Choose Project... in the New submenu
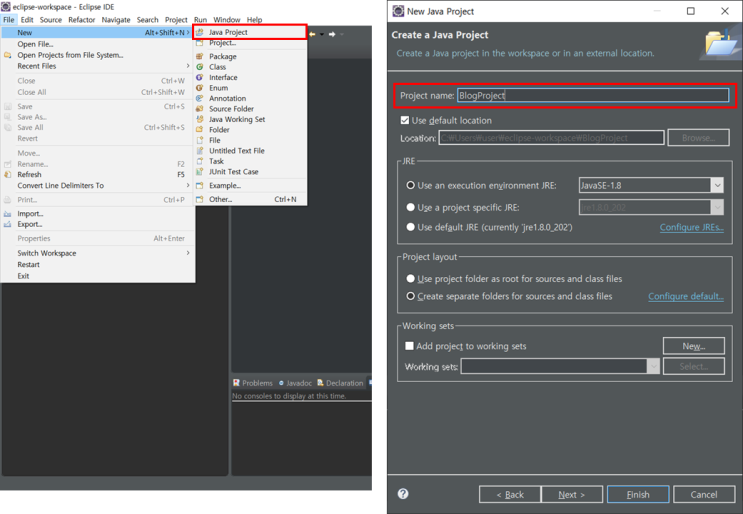The height and width of the screenshot is (514, 743). (x=223, y=43)
